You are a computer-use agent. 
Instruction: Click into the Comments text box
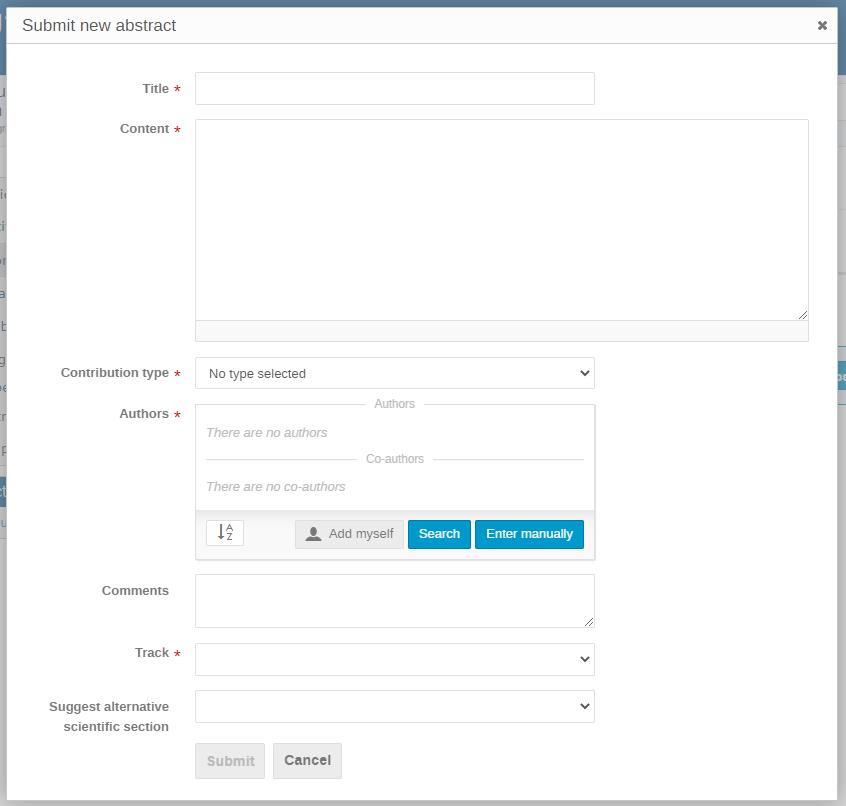click(394, 600)
